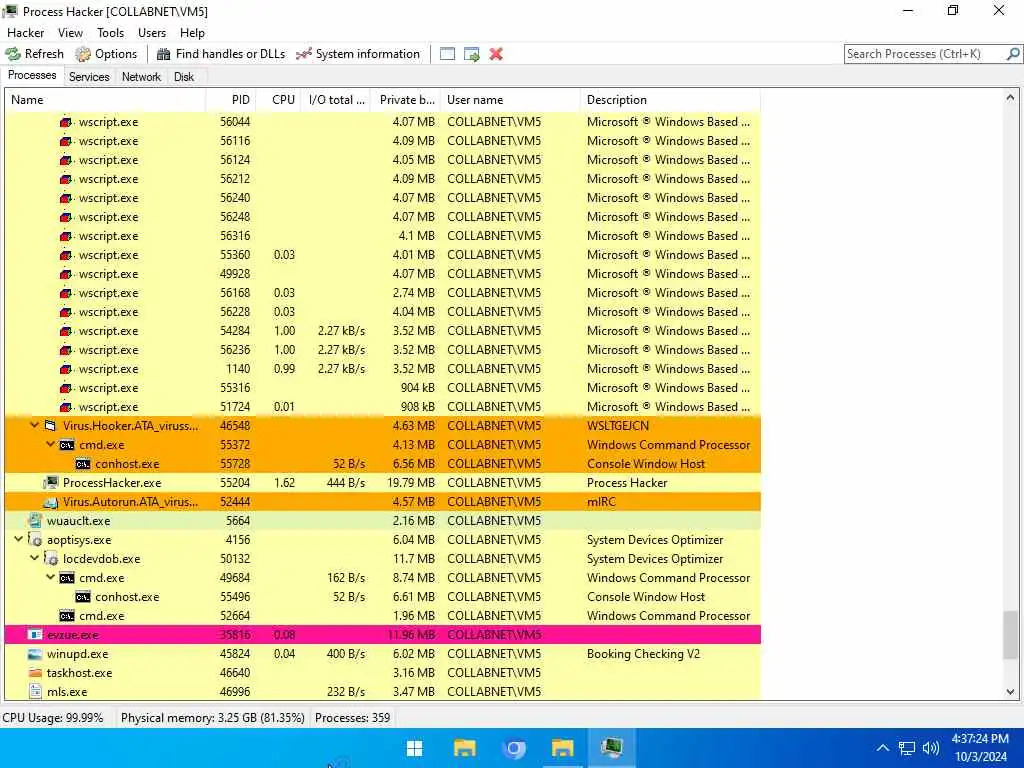The height and width of the screenshot is (768, 1024).
Task: Click the locdevdob.exe gear icon
Action: tap(50, 559)
